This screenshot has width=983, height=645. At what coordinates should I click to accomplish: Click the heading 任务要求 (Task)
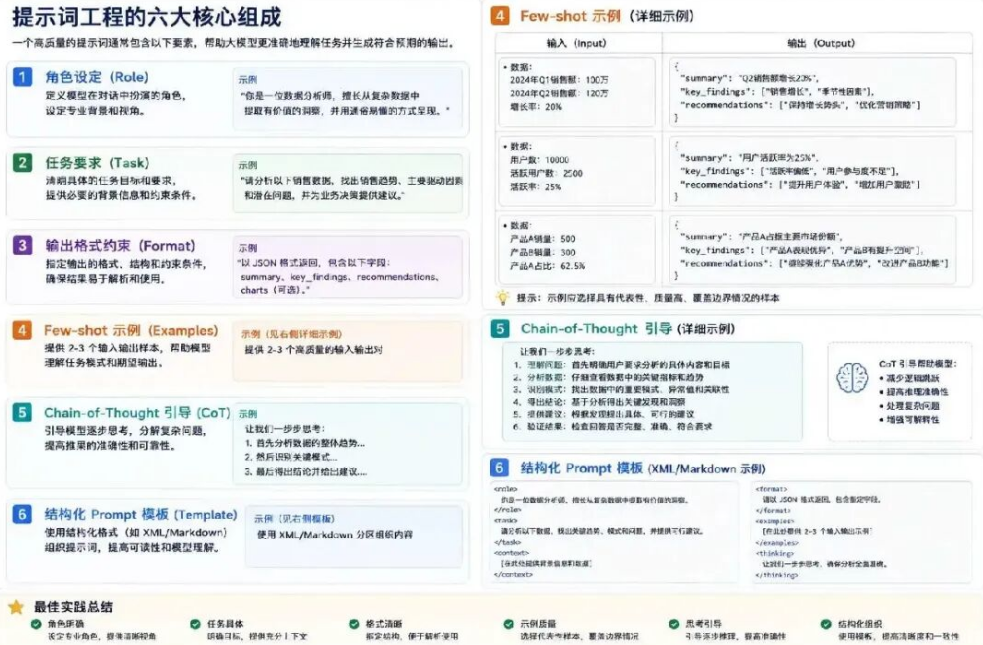pyautogui.click(x=97, y=163)
